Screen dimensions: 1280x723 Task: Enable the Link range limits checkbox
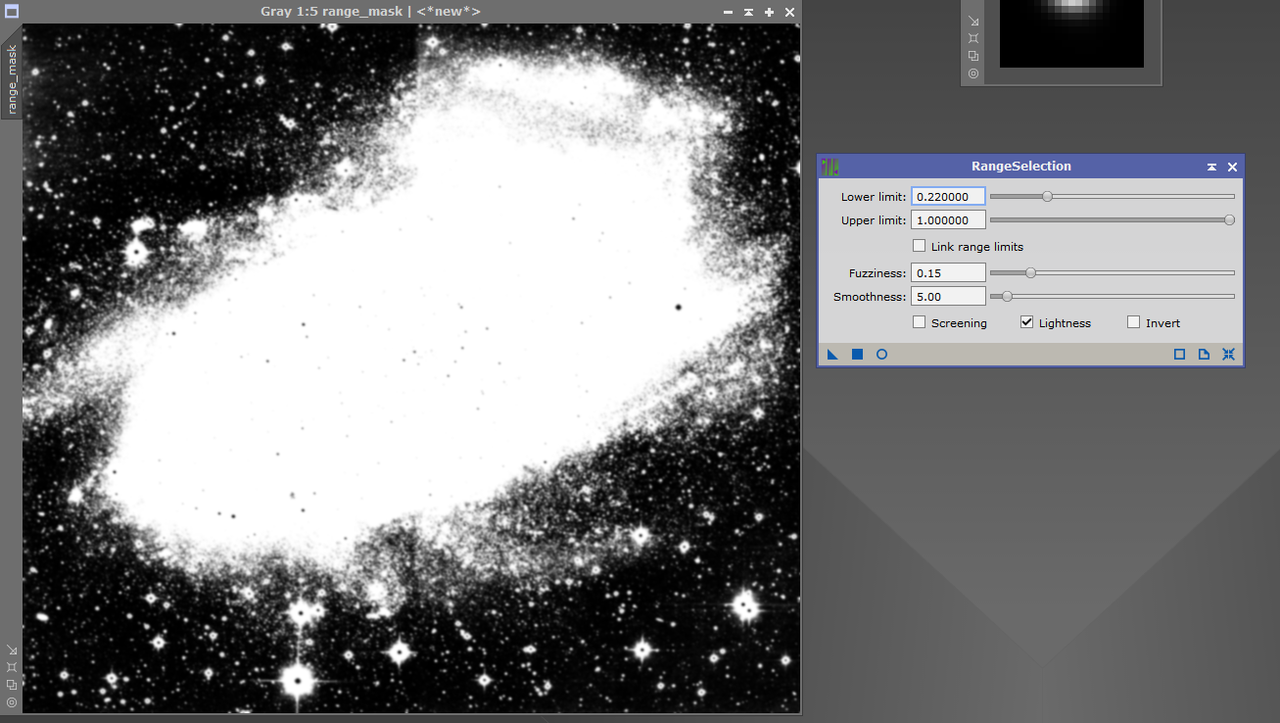(919, 246)
